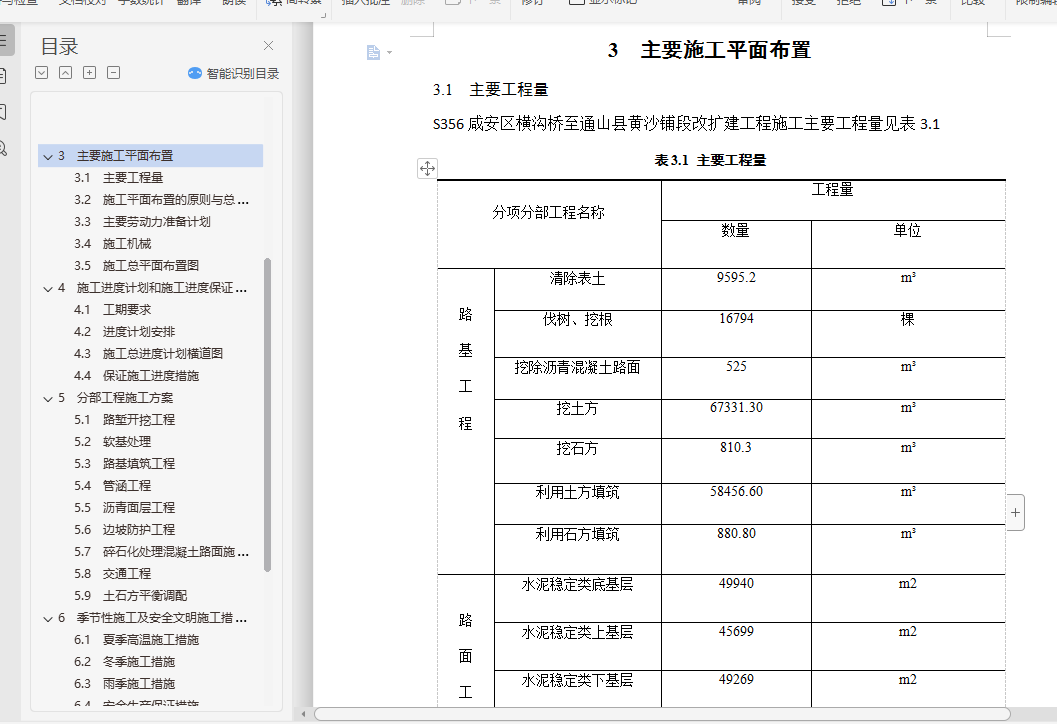Go to section 5.5 沥青面层工程

pyautogui.click(x=125, y=508)
